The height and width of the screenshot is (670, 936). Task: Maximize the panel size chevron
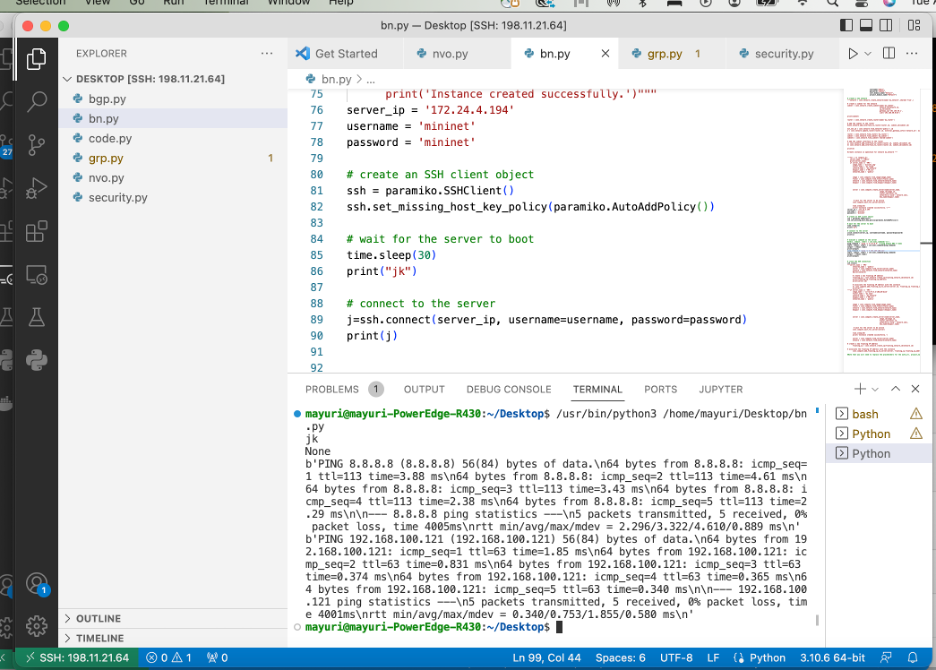(895, 389)
